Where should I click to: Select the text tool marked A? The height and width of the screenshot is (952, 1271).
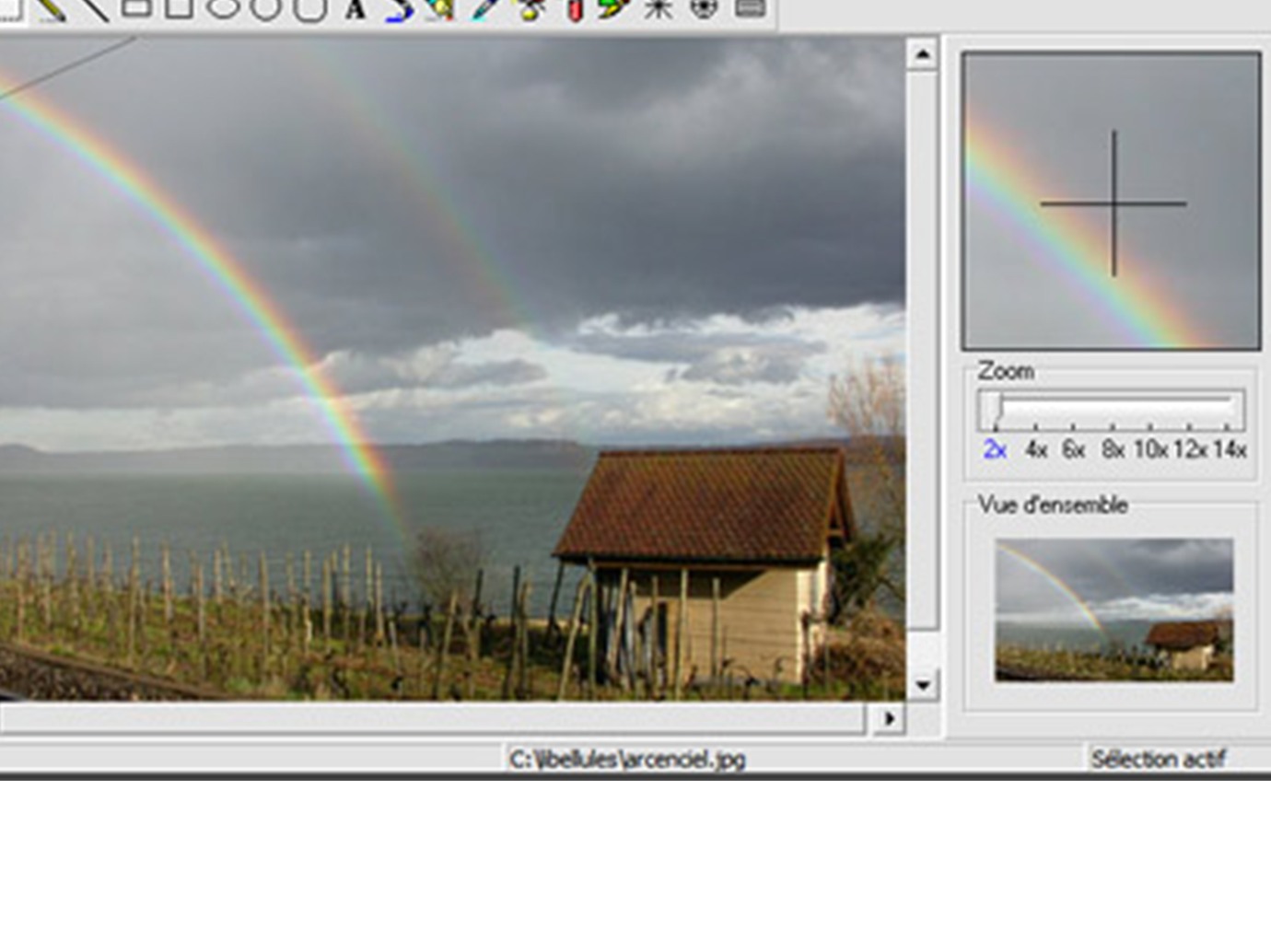pos(355,9)
